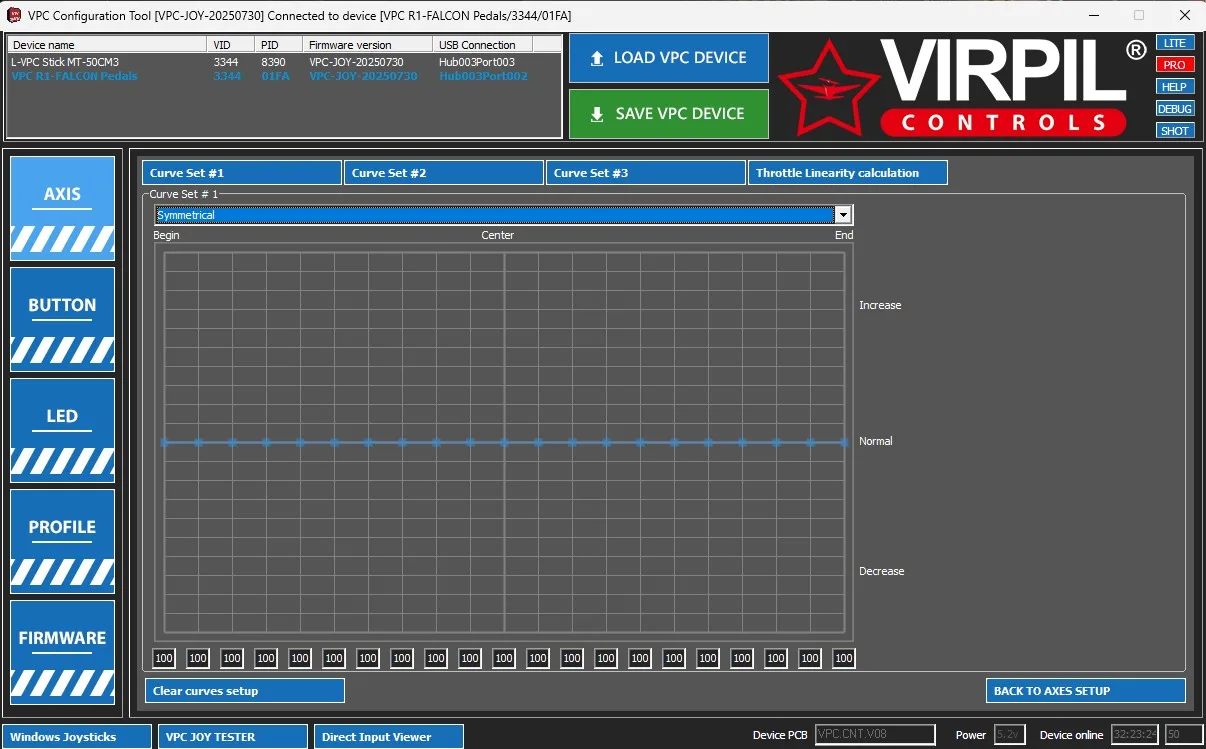Click the curve point at Center line
The height and width of the screenshot is (749, 1206).
(x=504, y=442)
